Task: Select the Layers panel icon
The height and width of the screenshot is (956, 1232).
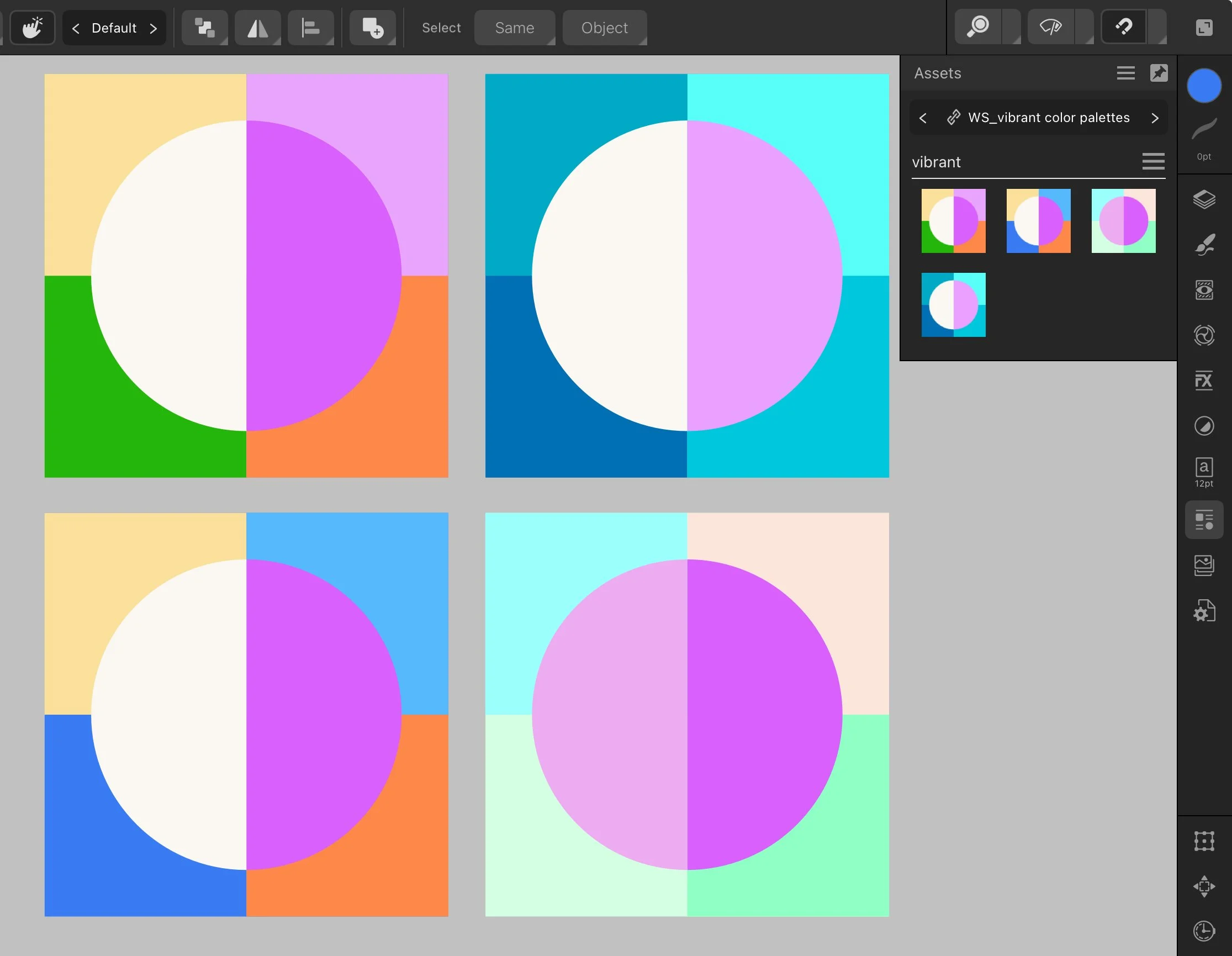Action: (x=1204, y=198)
